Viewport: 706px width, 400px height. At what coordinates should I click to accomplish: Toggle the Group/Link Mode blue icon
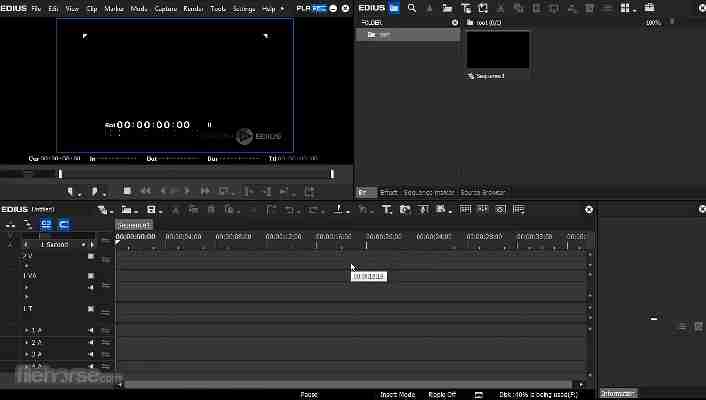pos(64,224)
